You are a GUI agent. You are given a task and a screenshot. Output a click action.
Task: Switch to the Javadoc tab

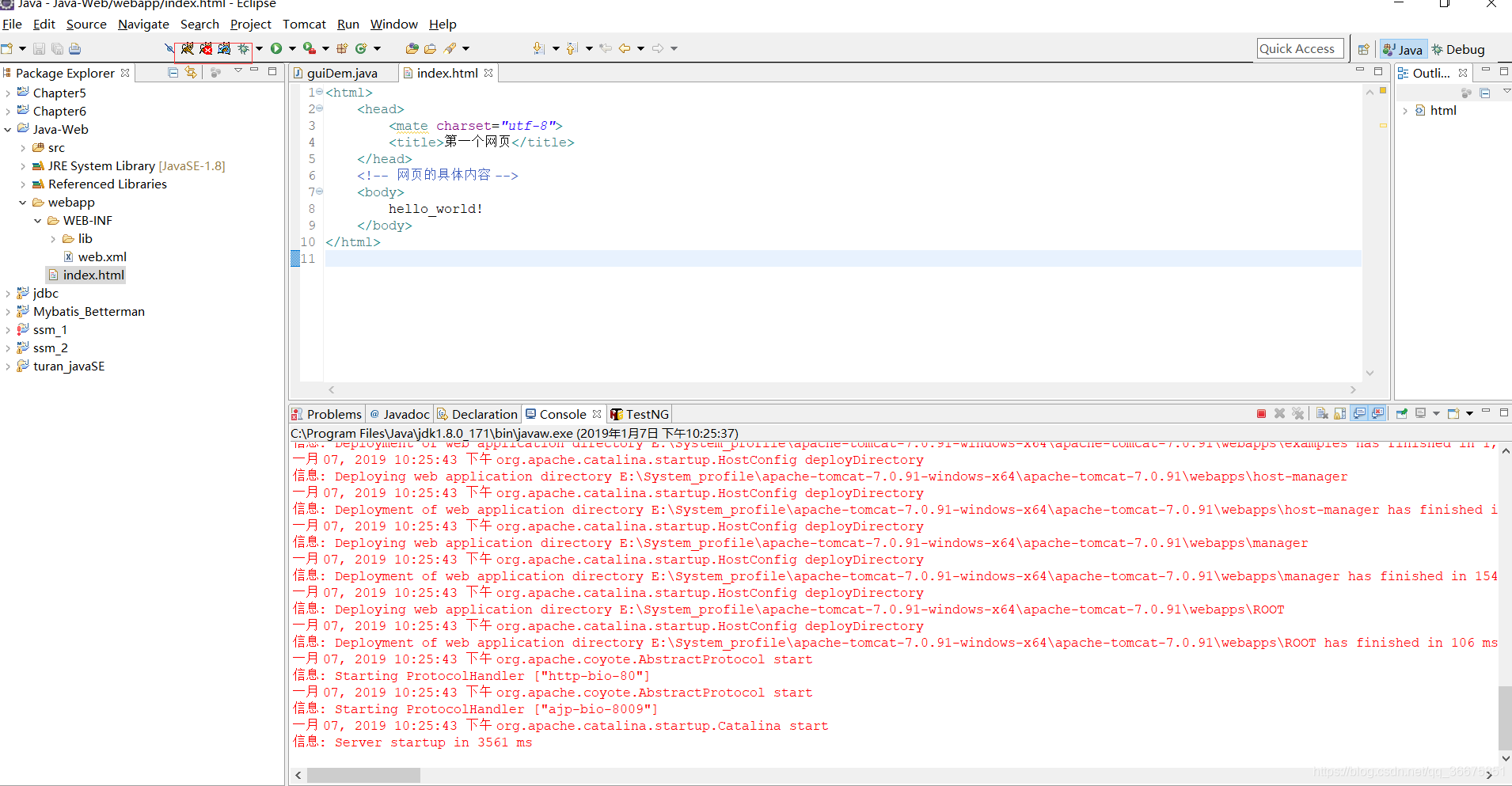click(400, 414)
